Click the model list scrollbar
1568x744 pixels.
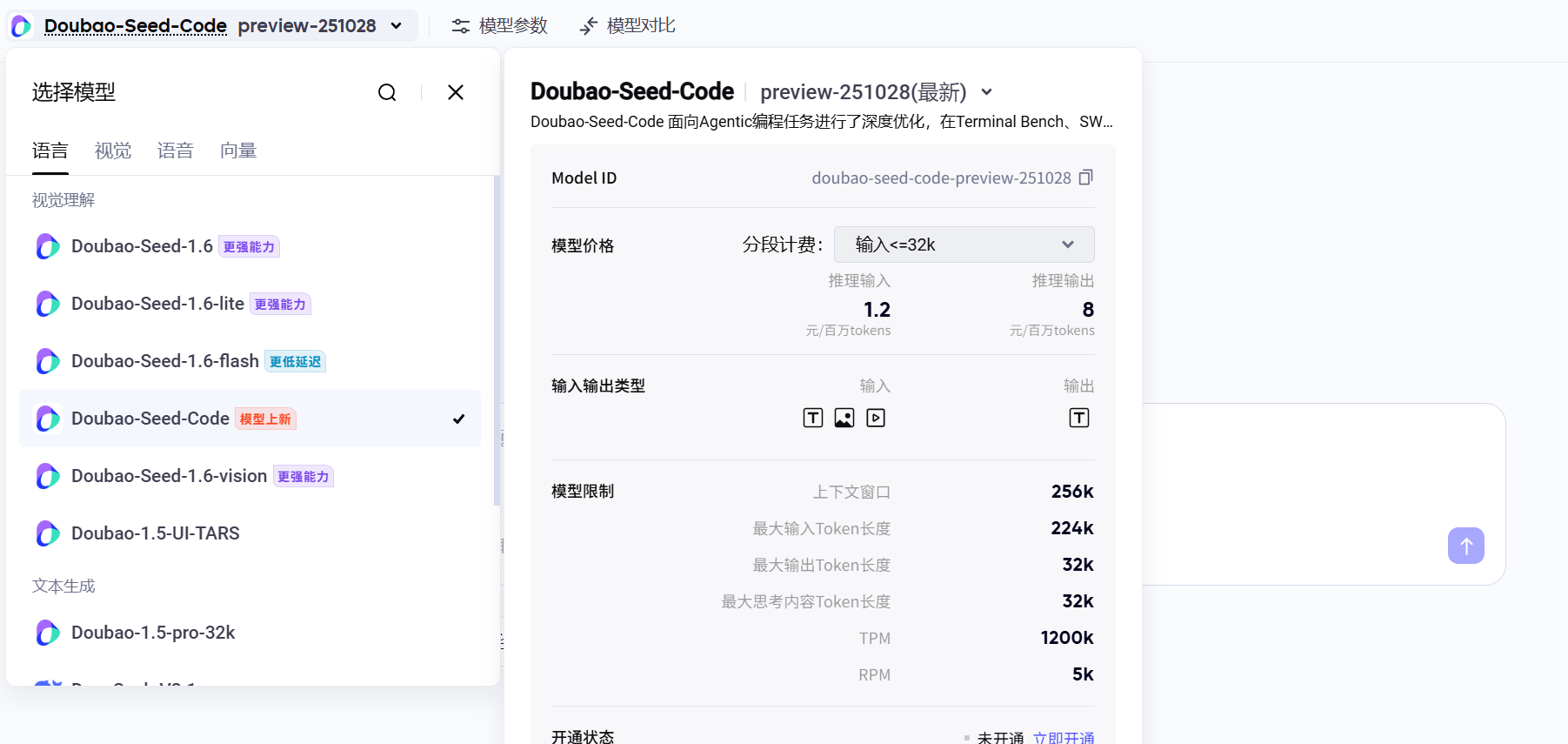497,339
